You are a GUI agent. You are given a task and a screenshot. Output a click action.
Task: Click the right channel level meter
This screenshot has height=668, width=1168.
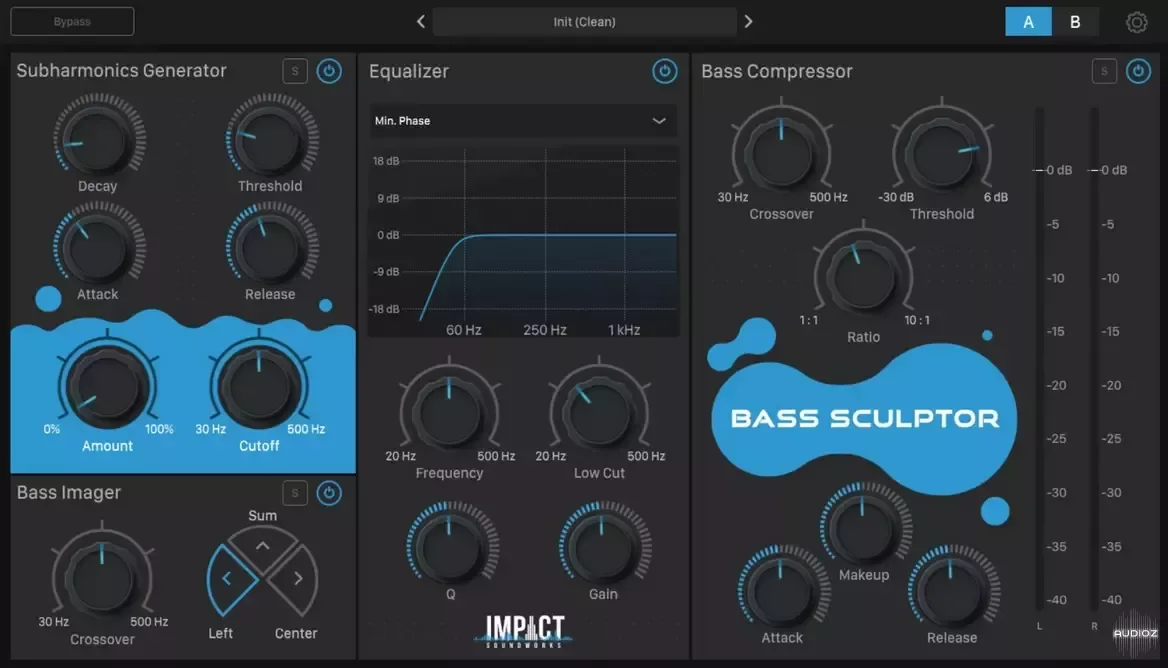tap(1094, 359)
